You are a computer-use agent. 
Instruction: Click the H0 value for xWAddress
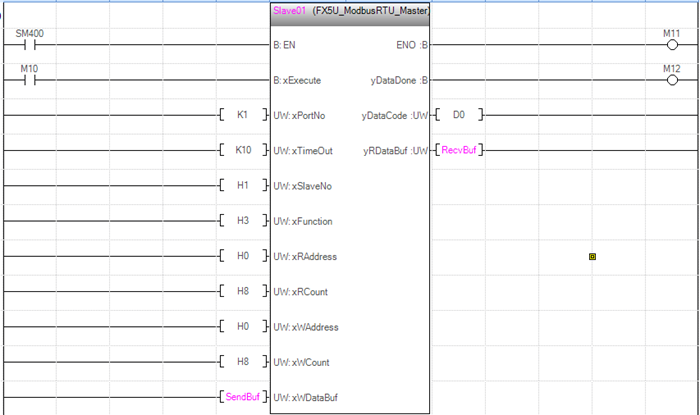(x=242, y=327)
